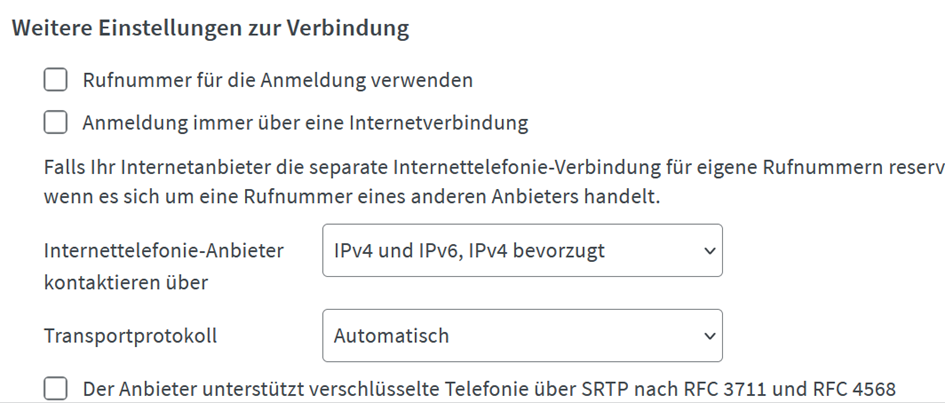Click the text line 'wenn es sich um eine Rufnummer'
This screenshot has width=945, height=403.
click(x=352, y=197)
